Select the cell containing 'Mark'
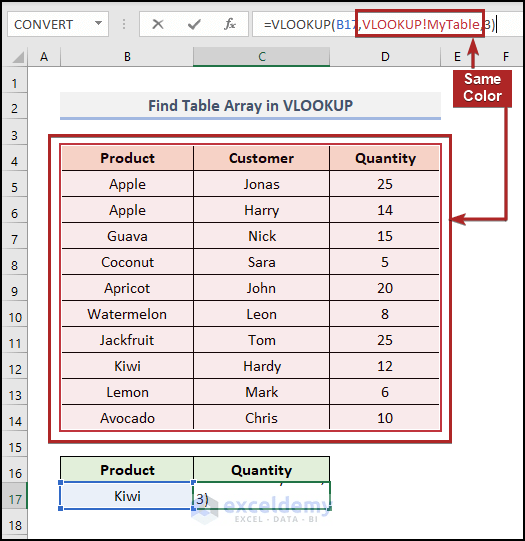The height and width of the screenshot is (541, 525). point(261,392)
